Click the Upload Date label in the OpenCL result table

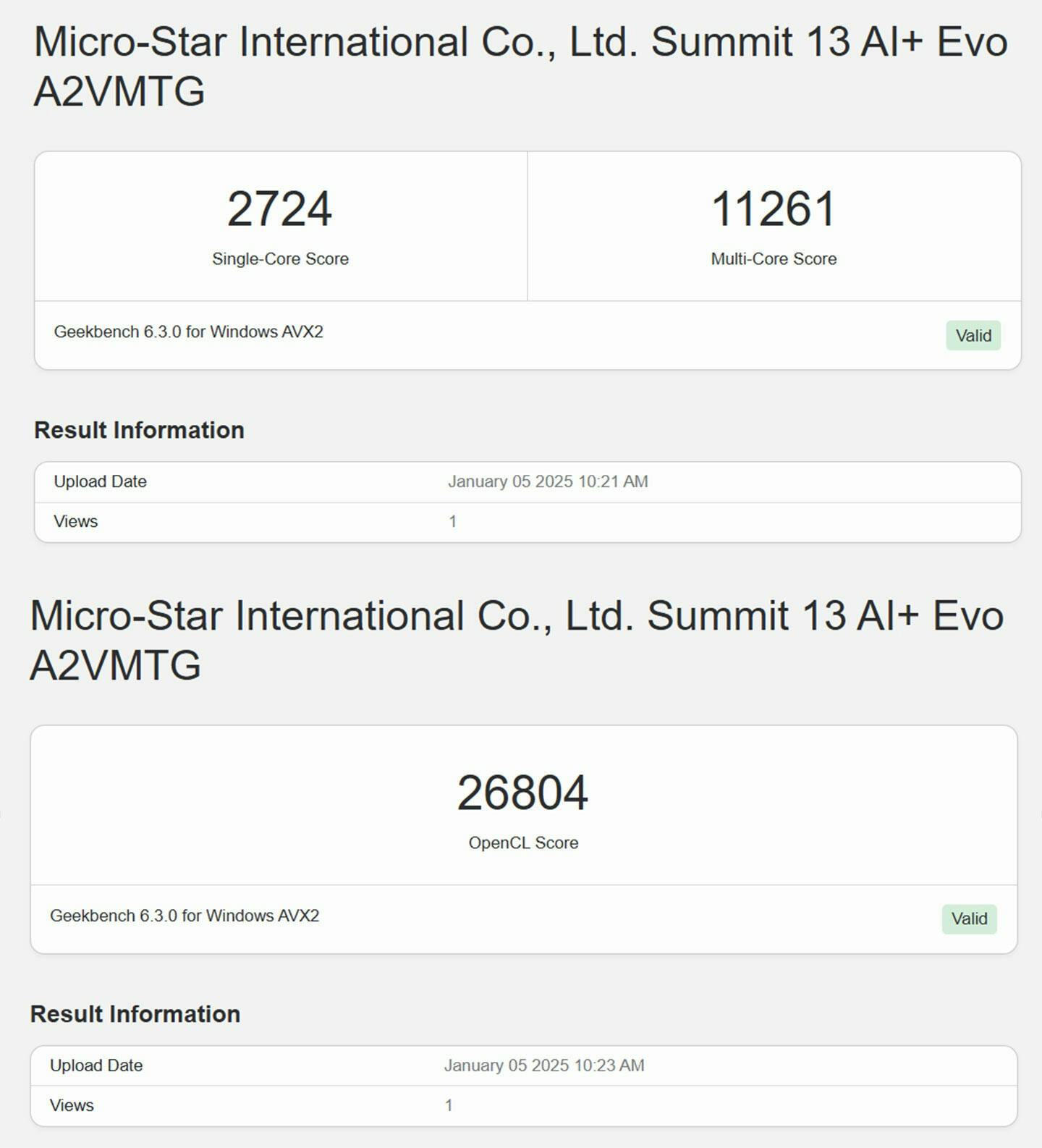[96, 1065]
